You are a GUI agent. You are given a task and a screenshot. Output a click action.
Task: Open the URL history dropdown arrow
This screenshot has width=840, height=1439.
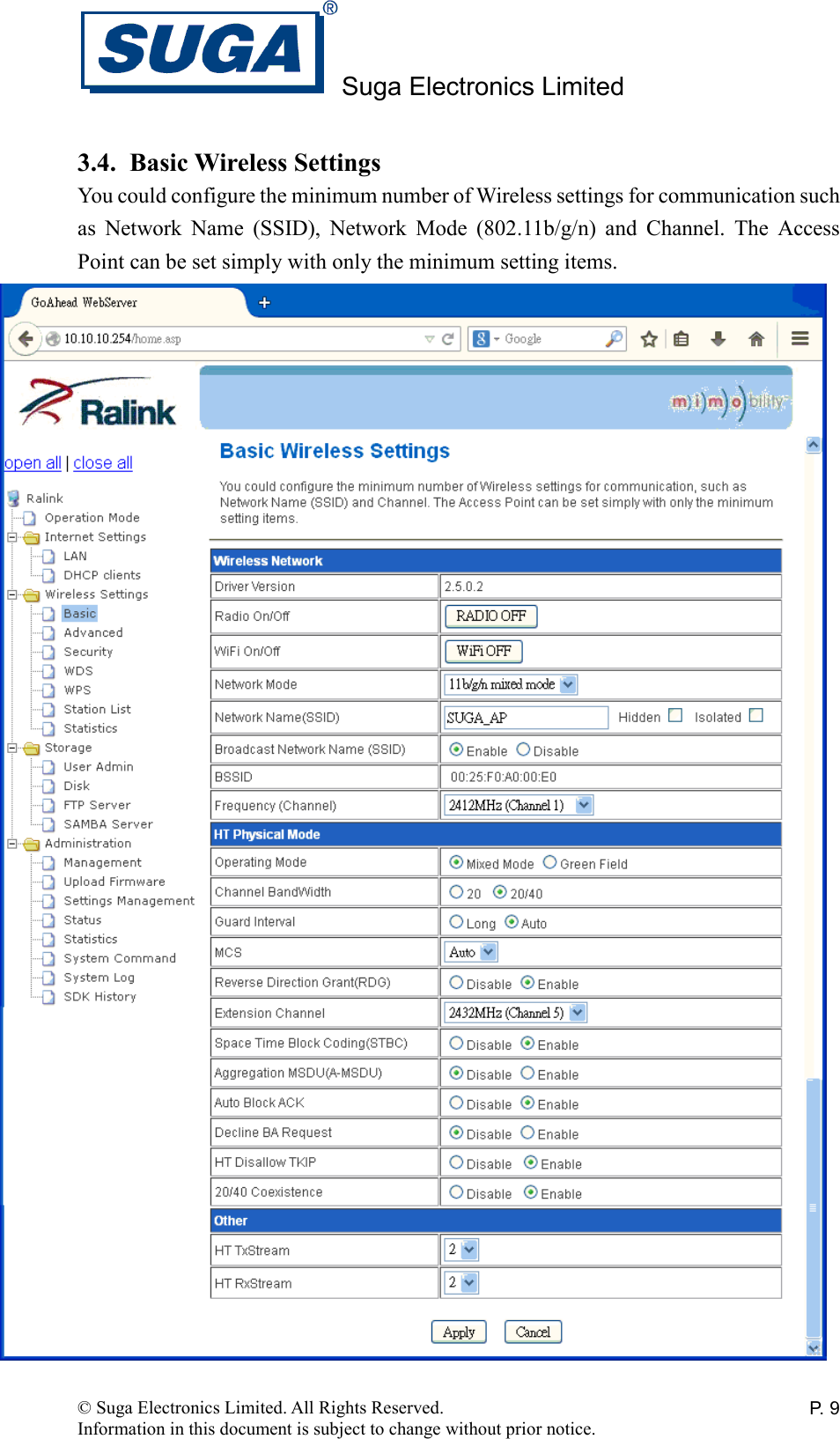tap(429, 339)
